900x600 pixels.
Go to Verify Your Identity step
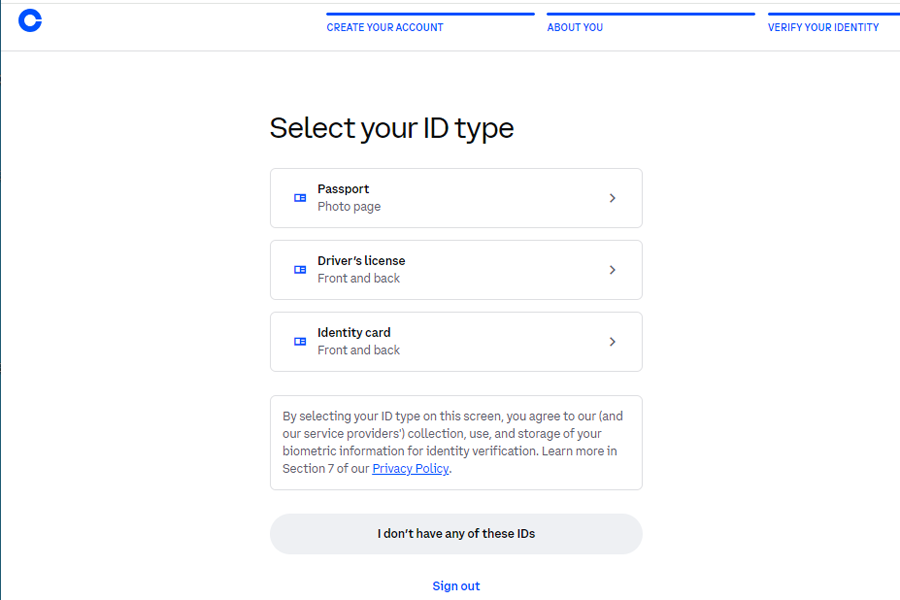[x=823, y=27]
